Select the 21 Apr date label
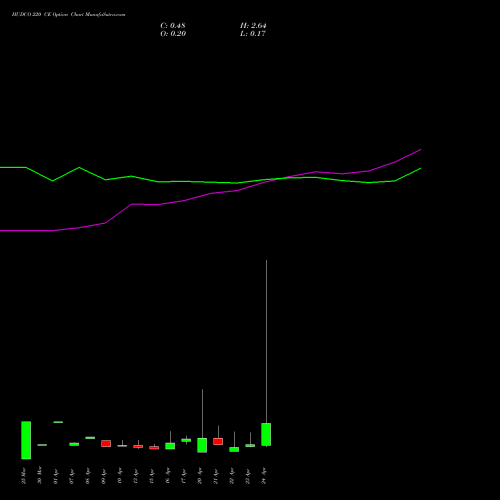This screenshot has height=500, width=500. pyautogui.click(x=216, y=476)
